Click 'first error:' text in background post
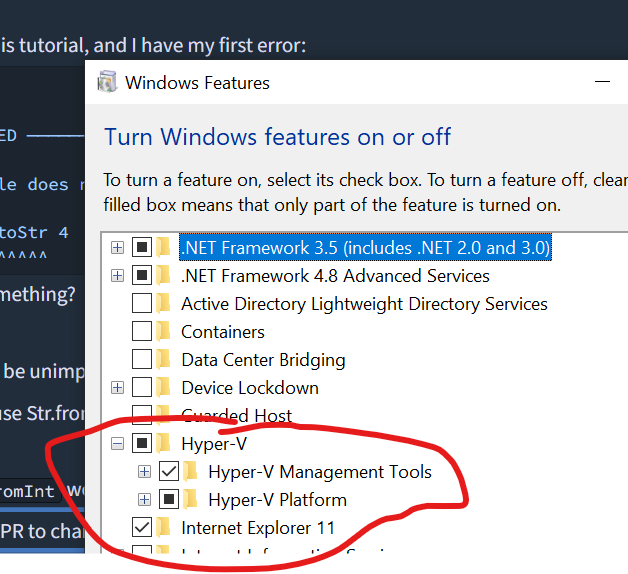This screenshot has height=574, width=628. pos(262,45)
